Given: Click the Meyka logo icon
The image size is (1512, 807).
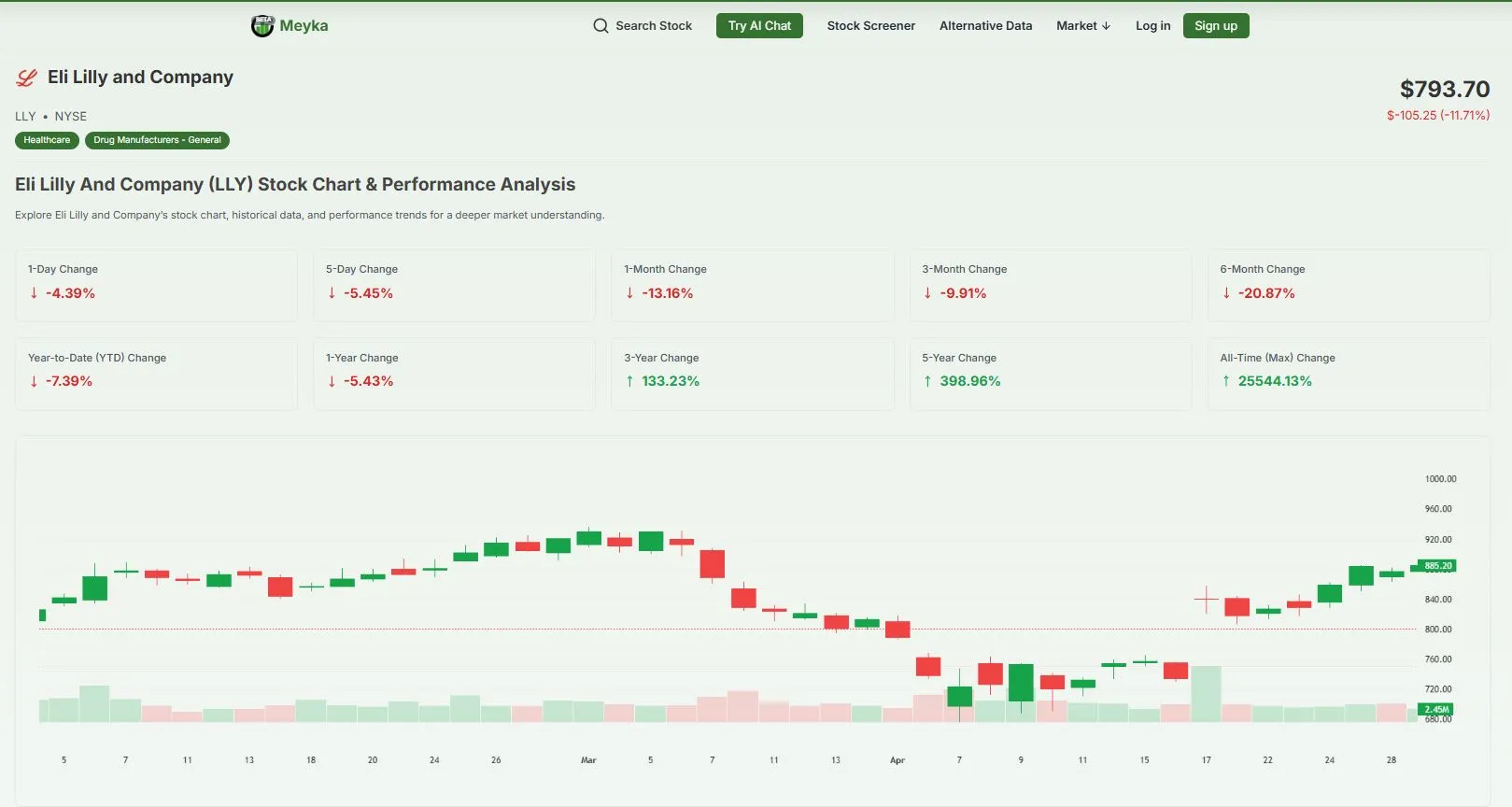Looking at the screenshot, I should click(262, 26).
